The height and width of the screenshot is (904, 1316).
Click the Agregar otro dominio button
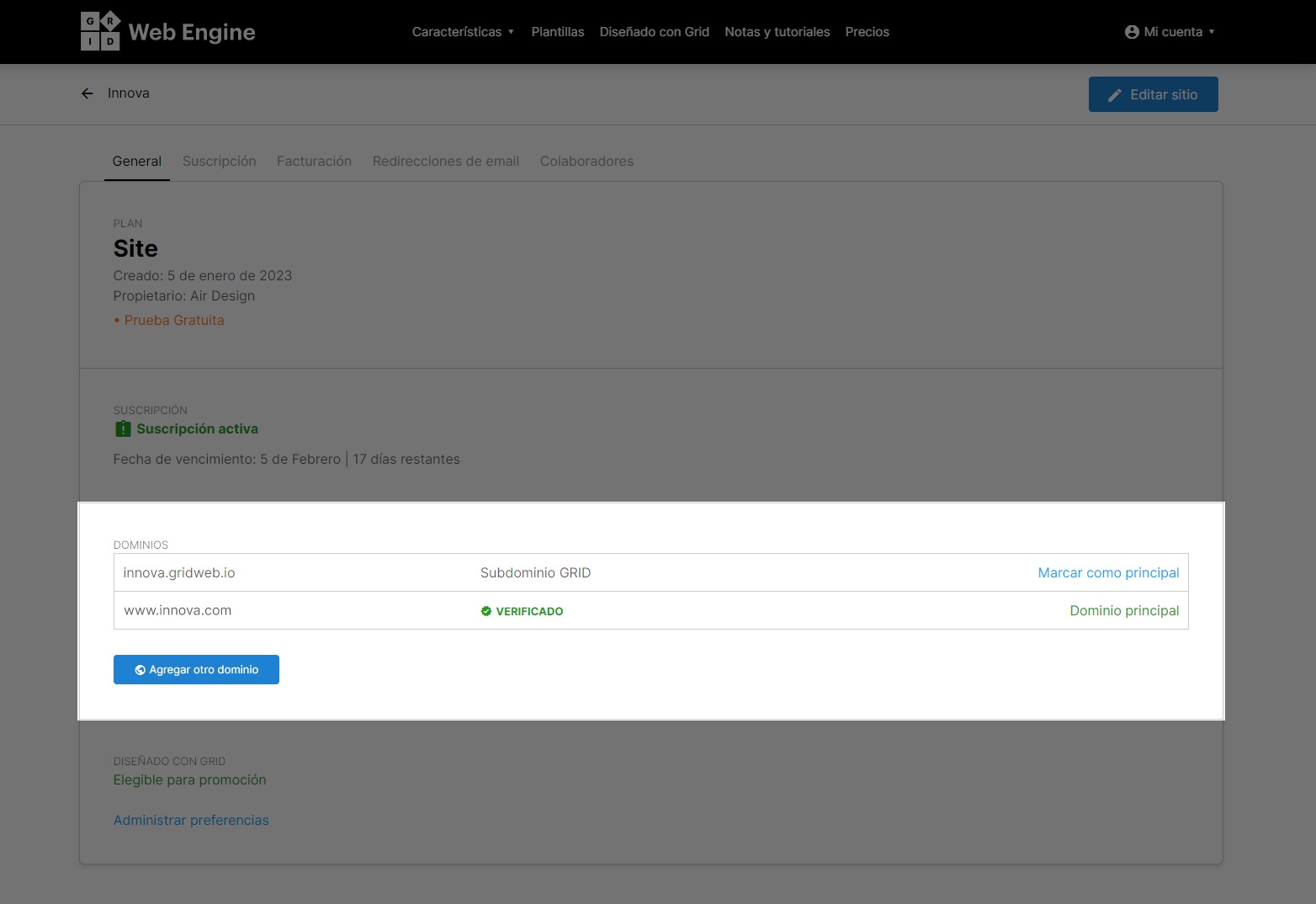(196, 670)
